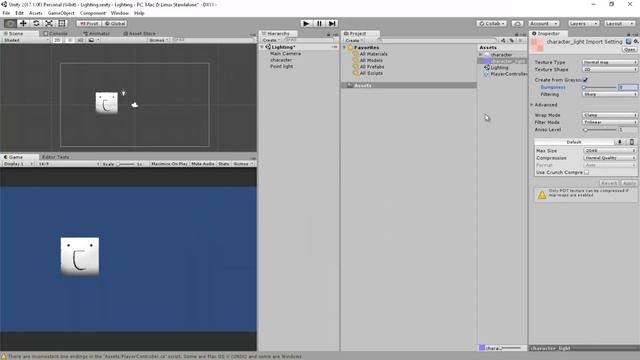The image size is (640, 360).
Task: Toggle the Pivot handle position button
Action: [x=89, y=24]
